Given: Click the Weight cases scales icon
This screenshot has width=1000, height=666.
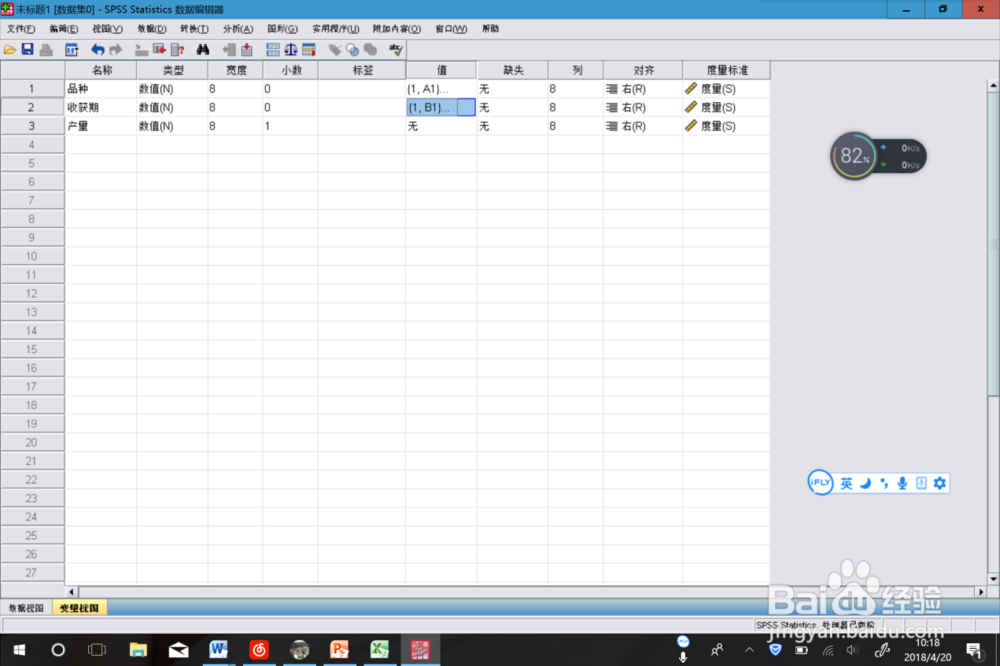Looking at the screenshot, I should (x=291, y=50).
